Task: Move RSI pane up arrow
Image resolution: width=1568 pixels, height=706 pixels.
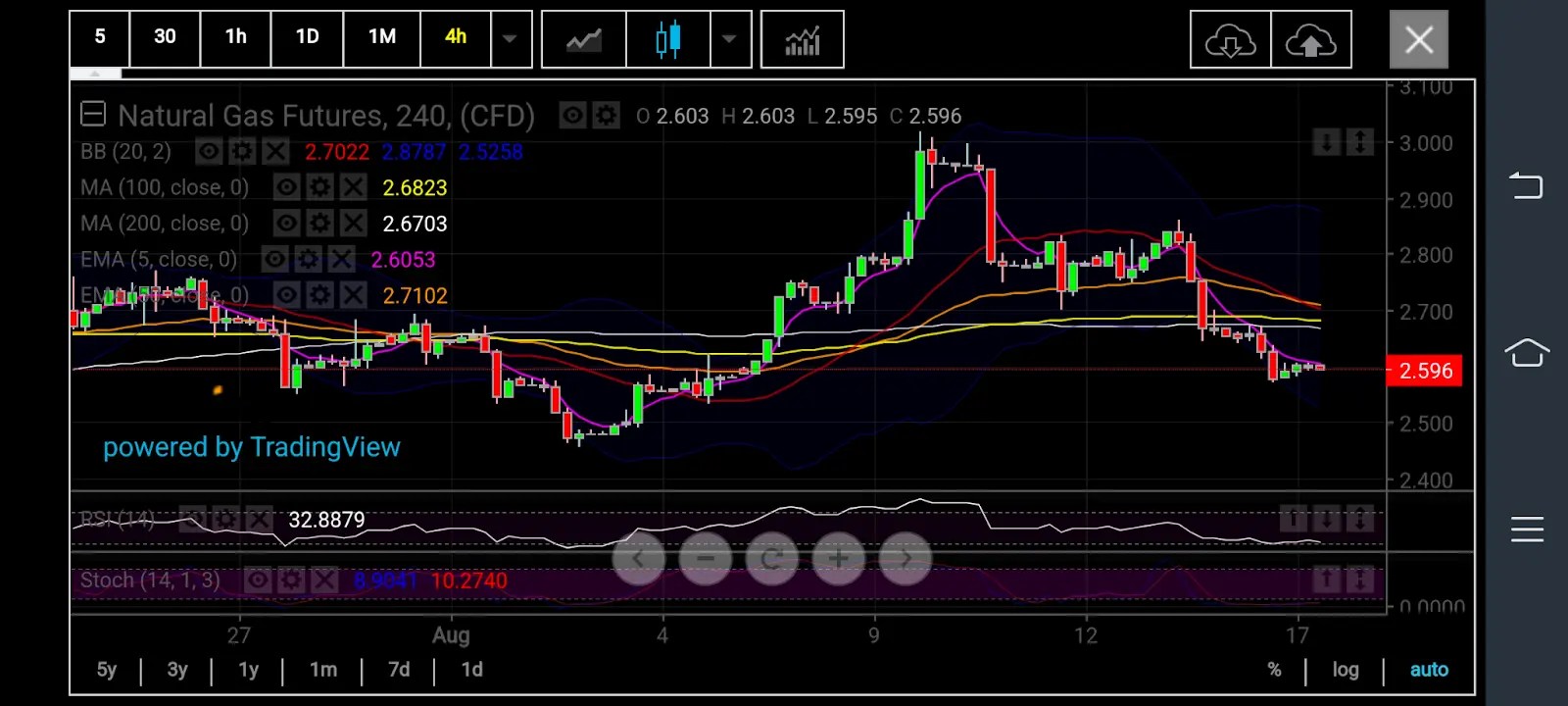Action: click(x=1293, y=519)
